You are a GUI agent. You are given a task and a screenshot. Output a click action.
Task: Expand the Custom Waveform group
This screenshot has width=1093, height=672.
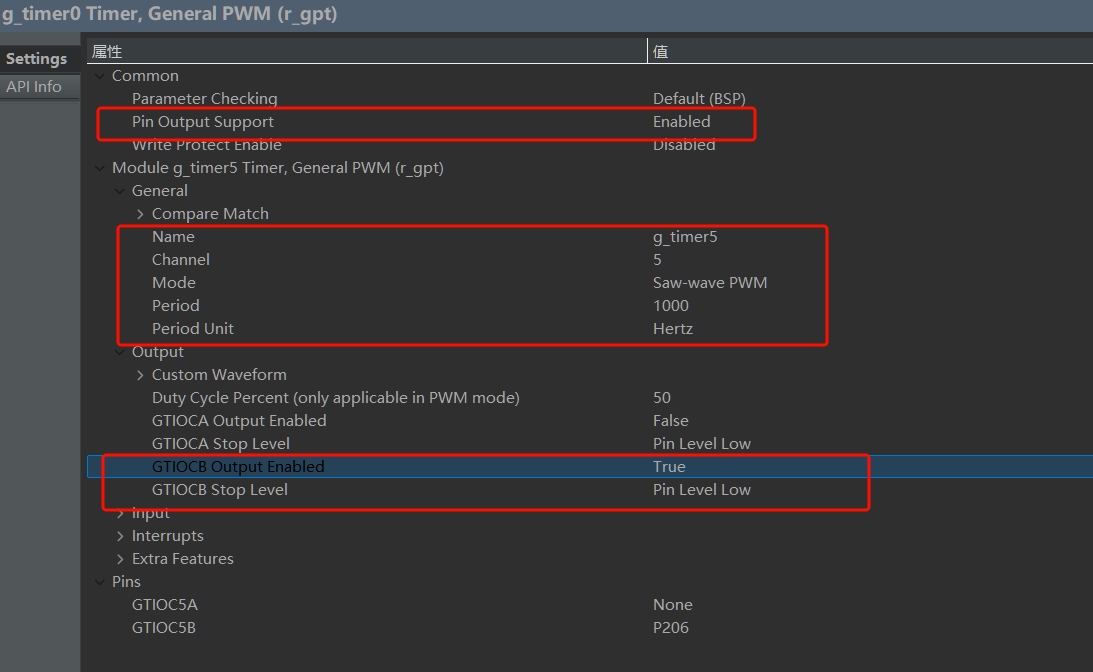pos(140,375)
